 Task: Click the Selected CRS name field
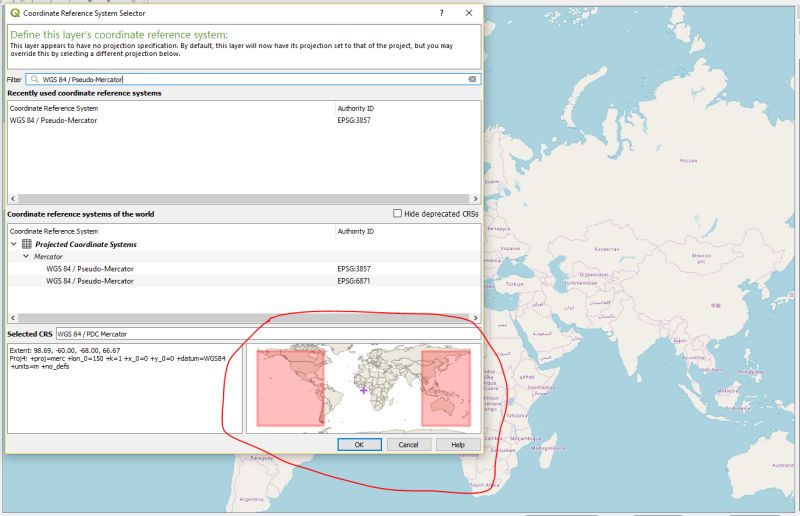(x=268, y=334)
